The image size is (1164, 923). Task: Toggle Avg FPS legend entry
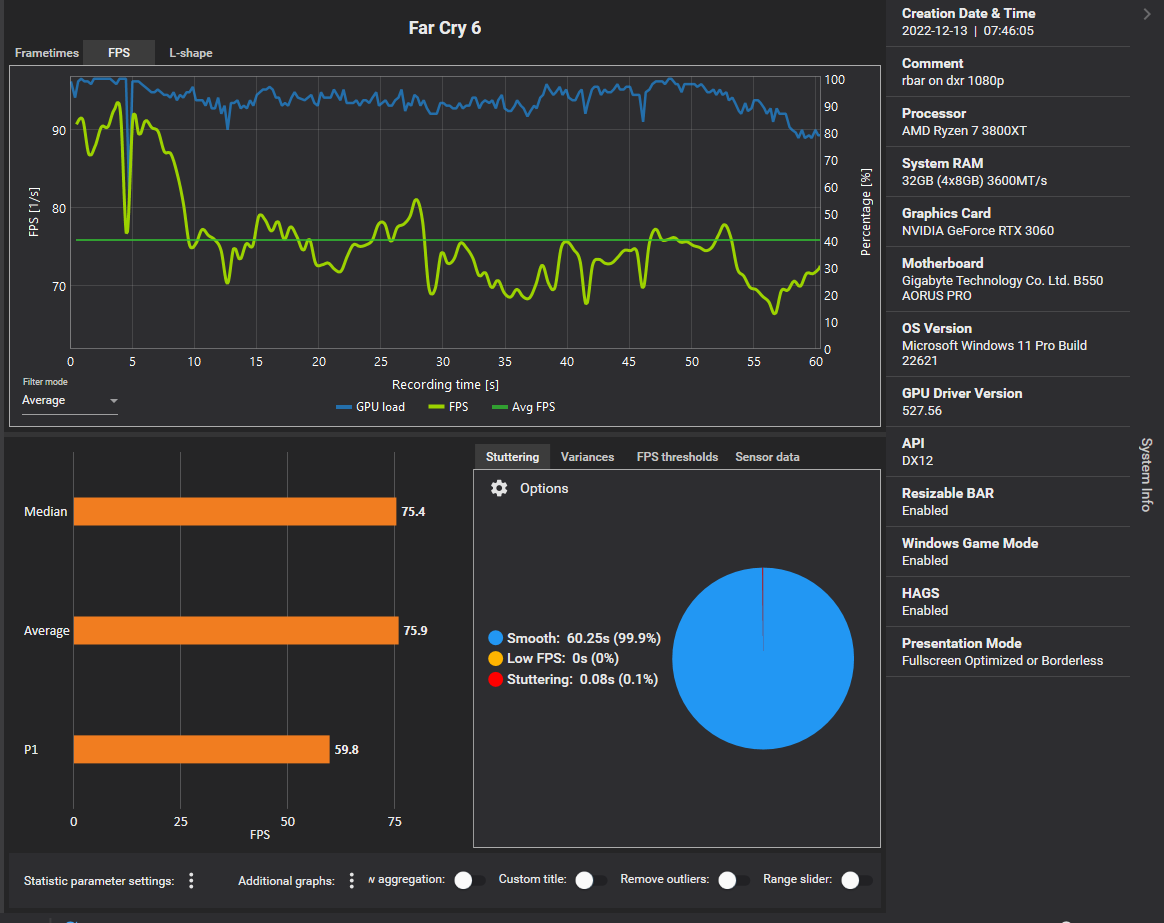point(523,407)
